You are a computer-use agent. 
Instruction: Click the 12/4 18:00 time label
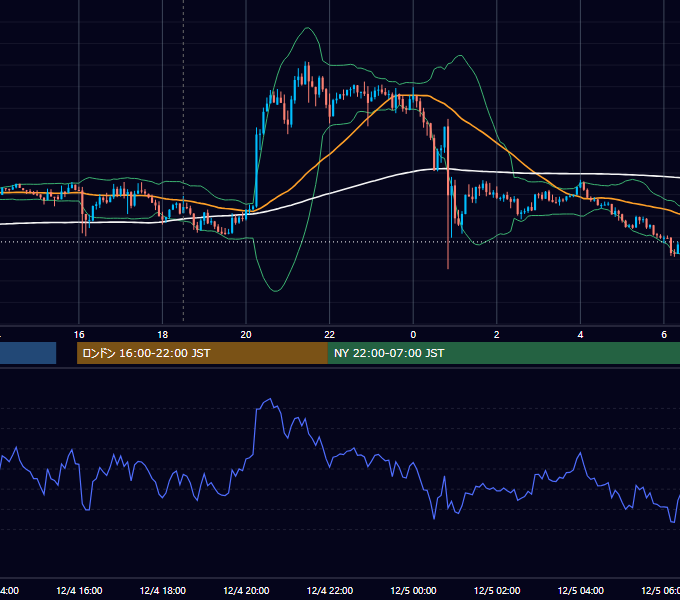(163, 590)
